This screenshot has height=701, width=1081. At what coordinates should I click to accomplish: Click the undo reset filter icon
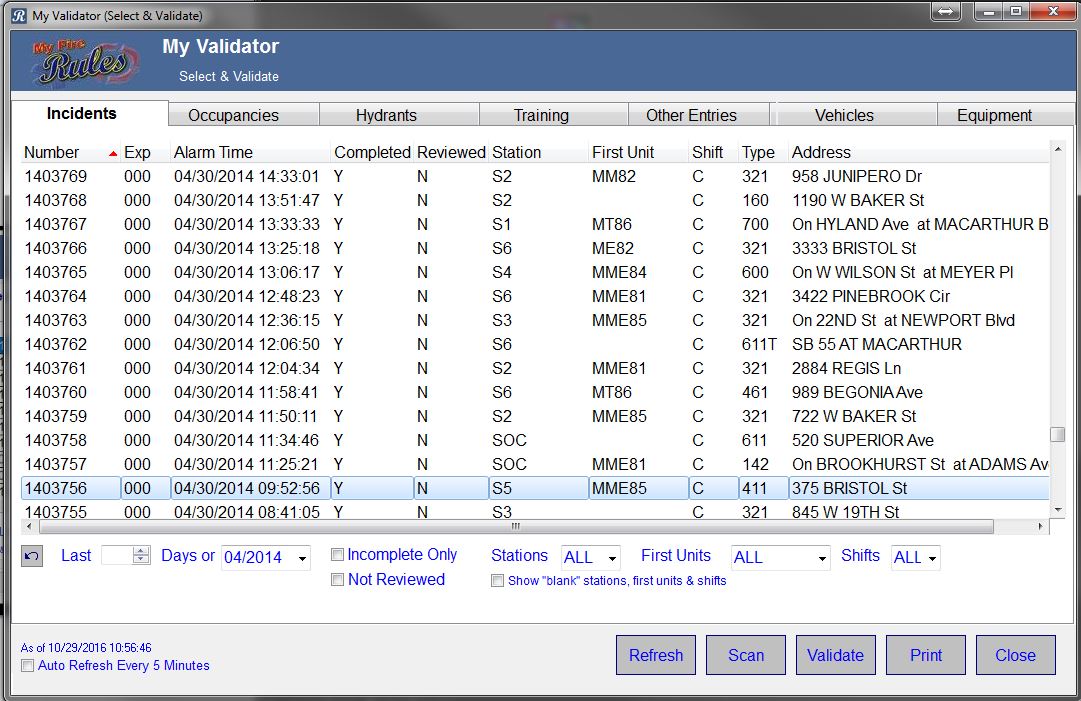click(32, 556)
